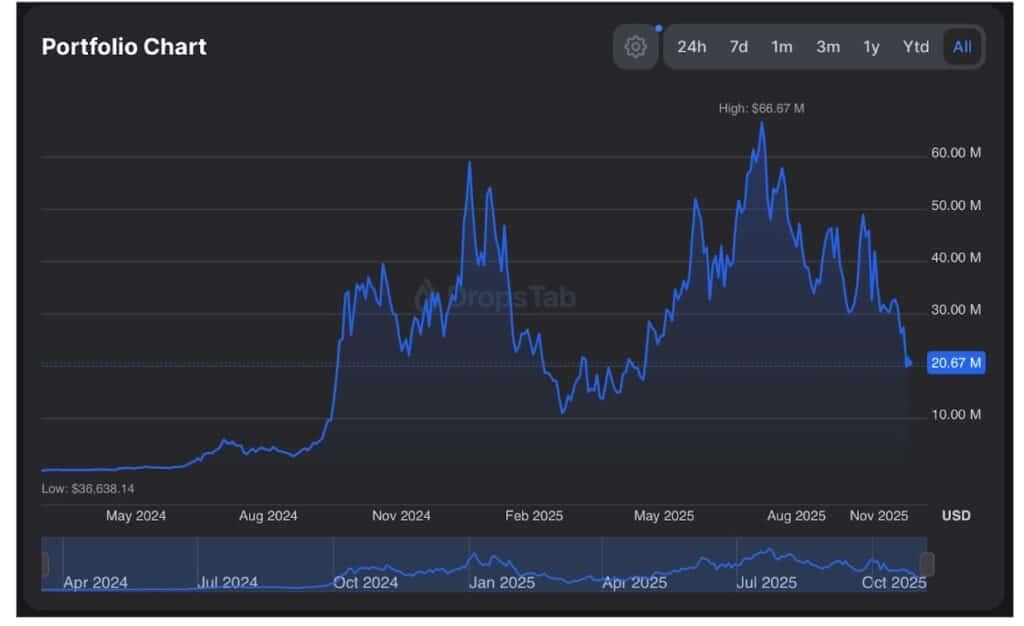This screenshot has height=626, width=1024.
Task: Open the chart settings gear icon
Action: coord(635,47)
